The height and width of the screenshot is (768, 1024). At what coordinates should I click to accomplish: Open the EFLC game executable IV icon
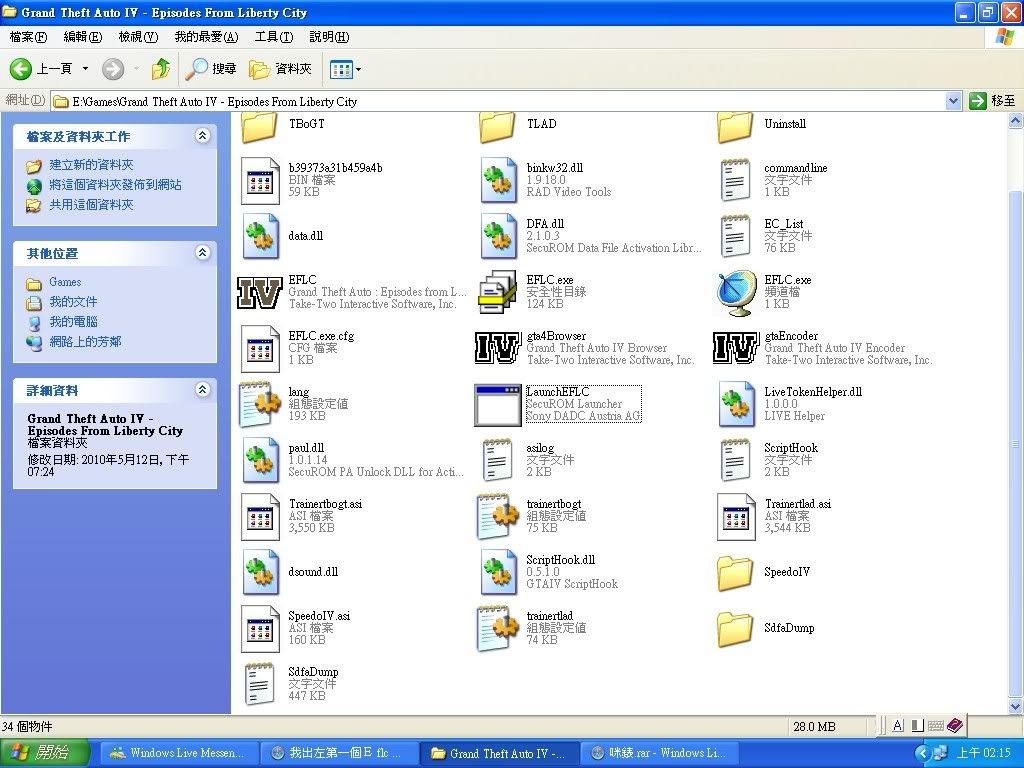tap(260, 292)
